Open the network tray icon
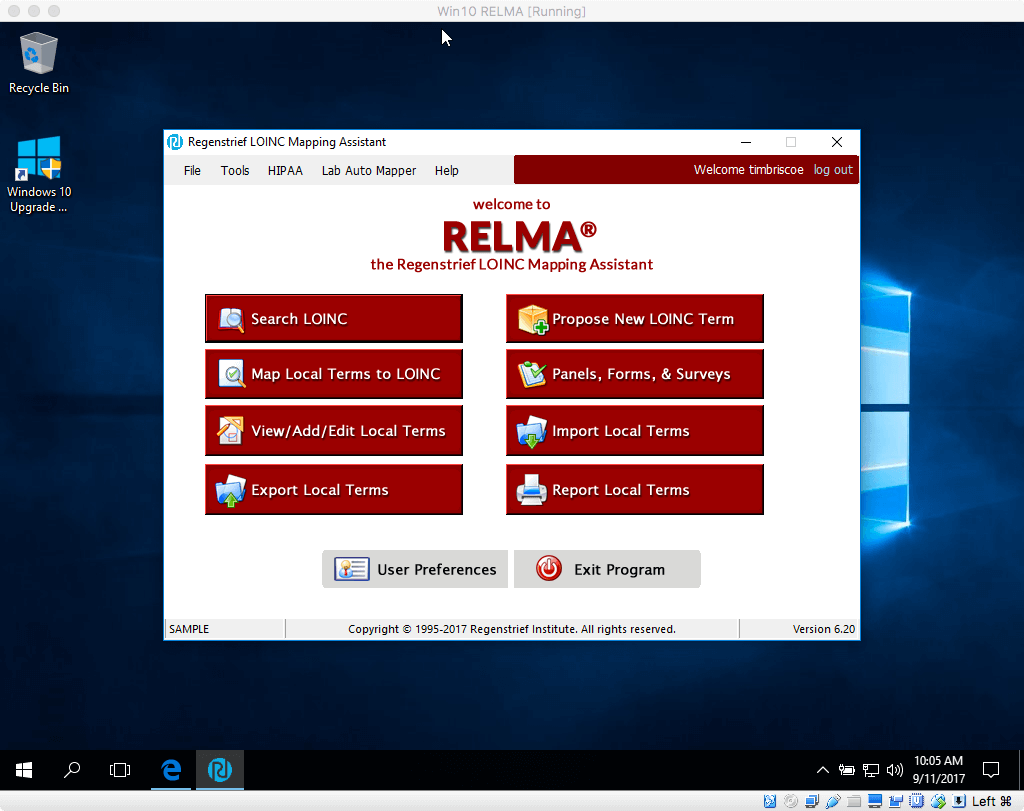 click(x=871, y=771)
